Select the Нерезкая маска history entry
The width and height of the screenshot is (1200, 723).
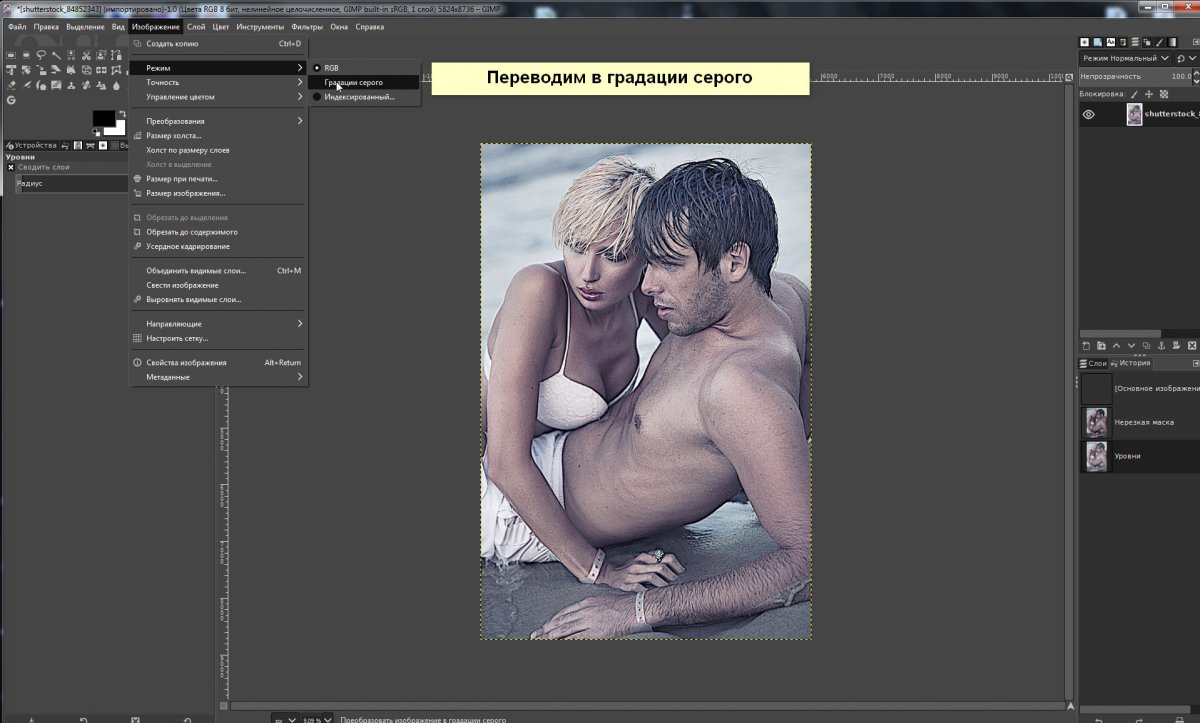click(1144, 423)
